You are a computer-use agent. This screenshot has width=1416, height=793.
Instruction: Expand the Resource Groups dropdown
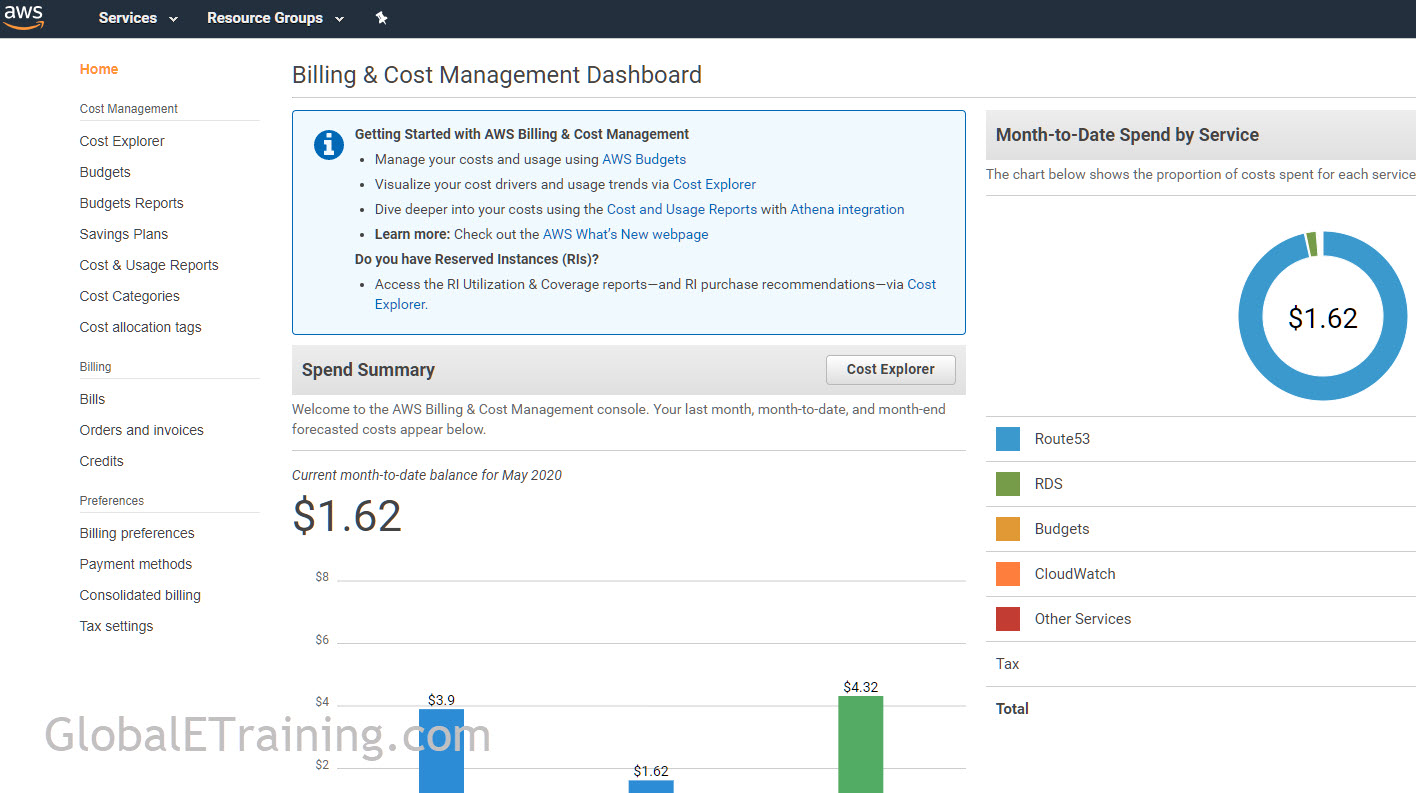(275, 18)
